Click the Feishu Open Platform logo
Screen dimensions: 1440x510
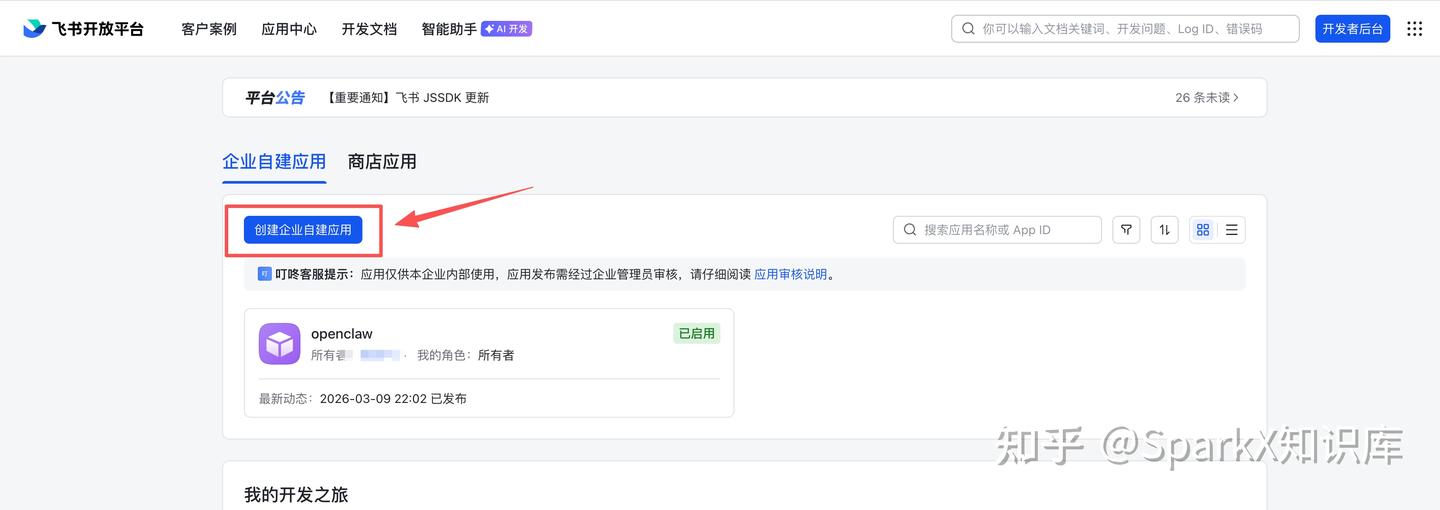point(83,29)
